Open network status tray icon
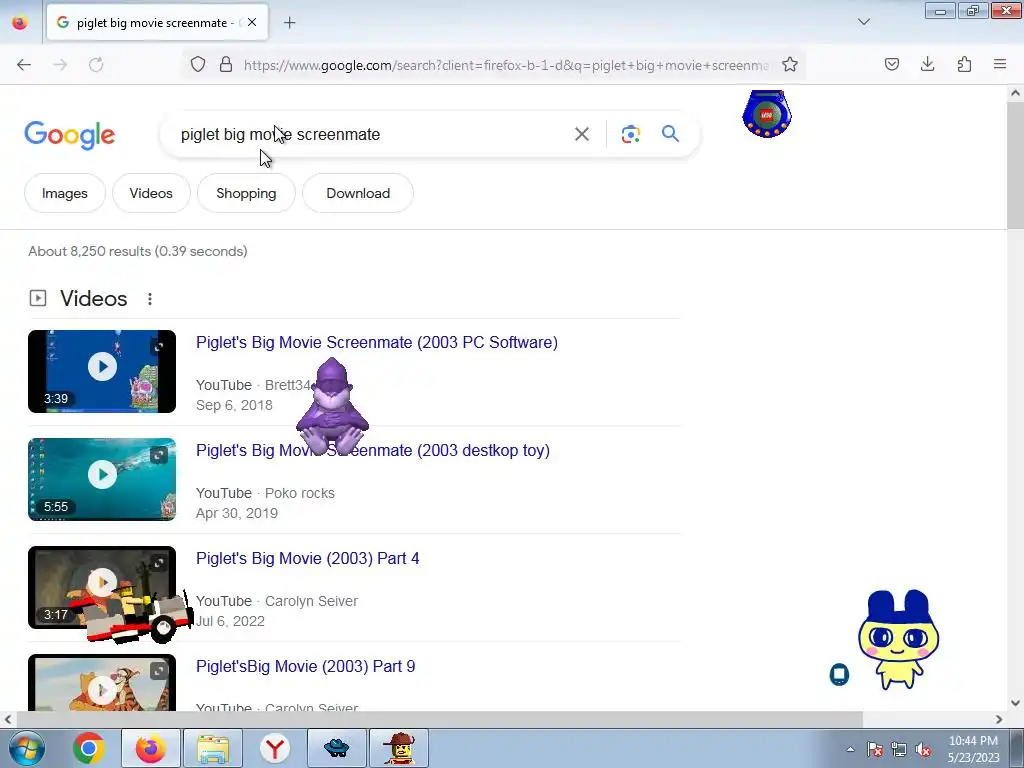Screen dimensions: 1024x768 tap(899, 750)
